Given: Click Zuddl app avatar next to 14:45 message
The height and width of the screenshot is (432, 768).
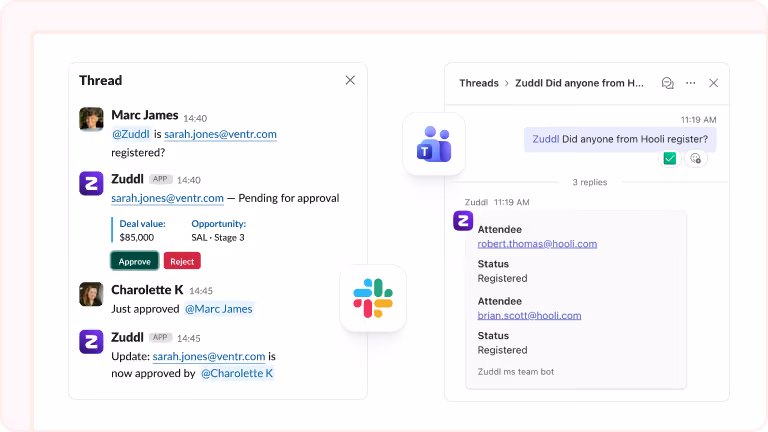Looking at the screenshot, I should [x=91, y=341].
